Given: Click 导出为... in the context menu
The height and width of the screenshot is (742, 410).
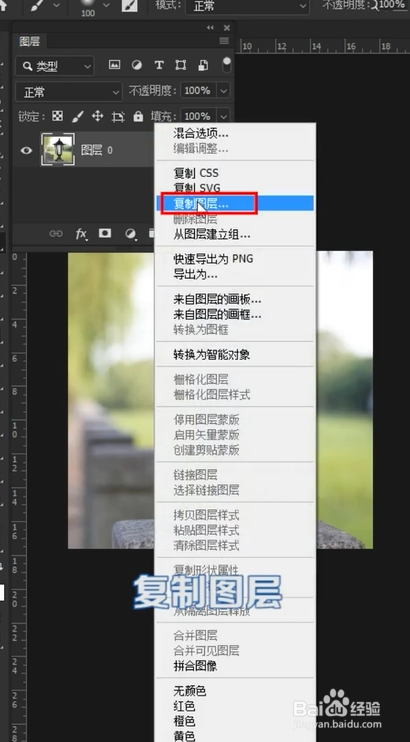Looking at the screenshot, I should (x=195, y=274).
